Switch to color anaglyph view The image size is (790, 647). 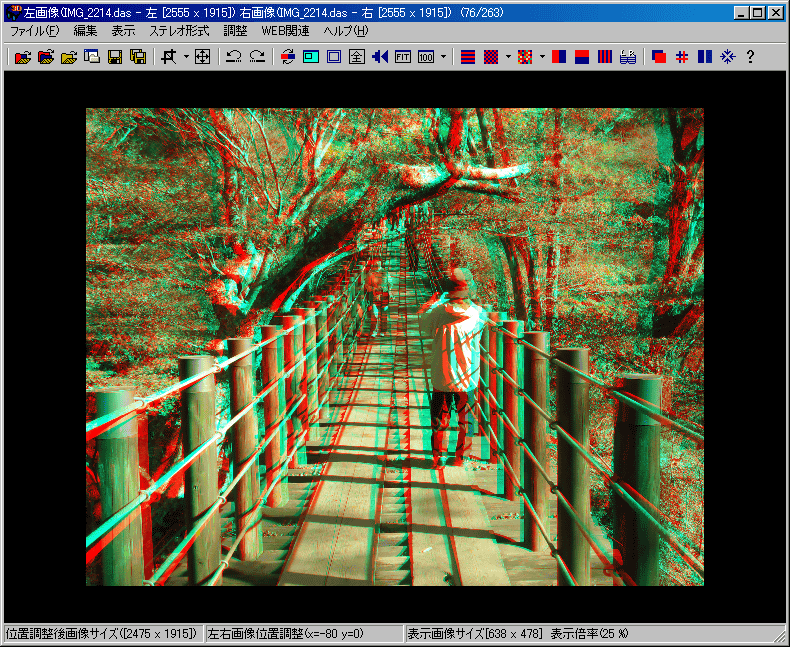click(525, 57)
